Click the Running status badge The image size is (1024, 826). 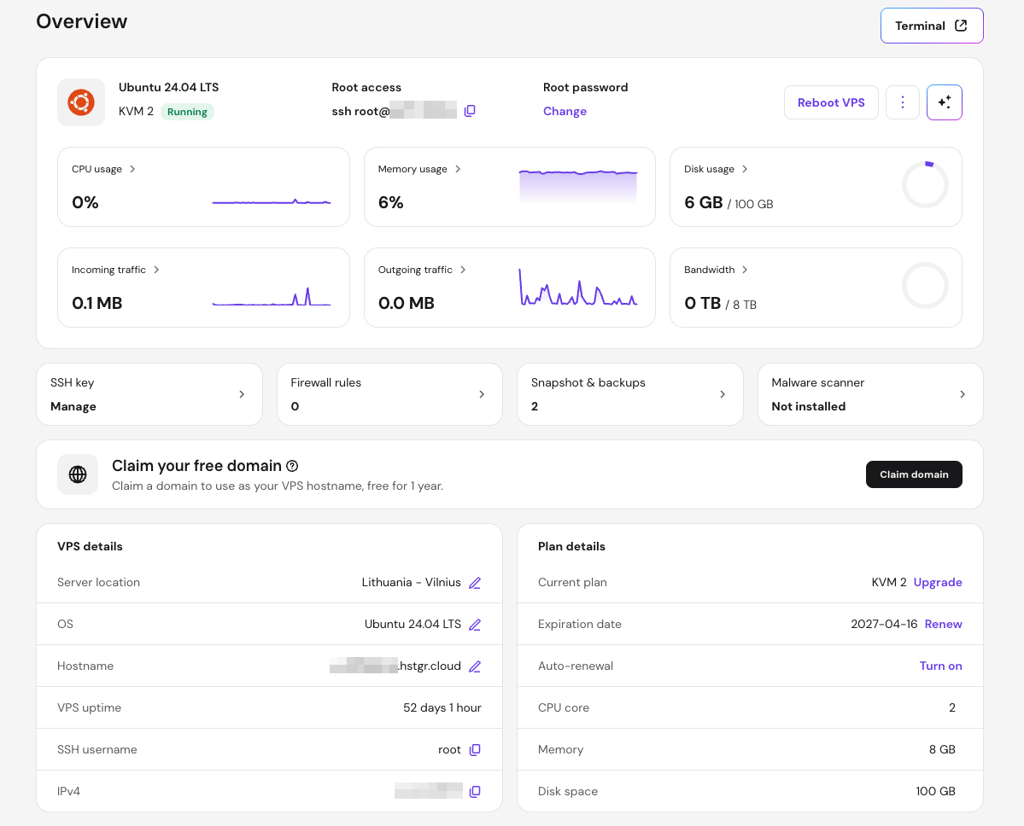click(x=187, y=112)
